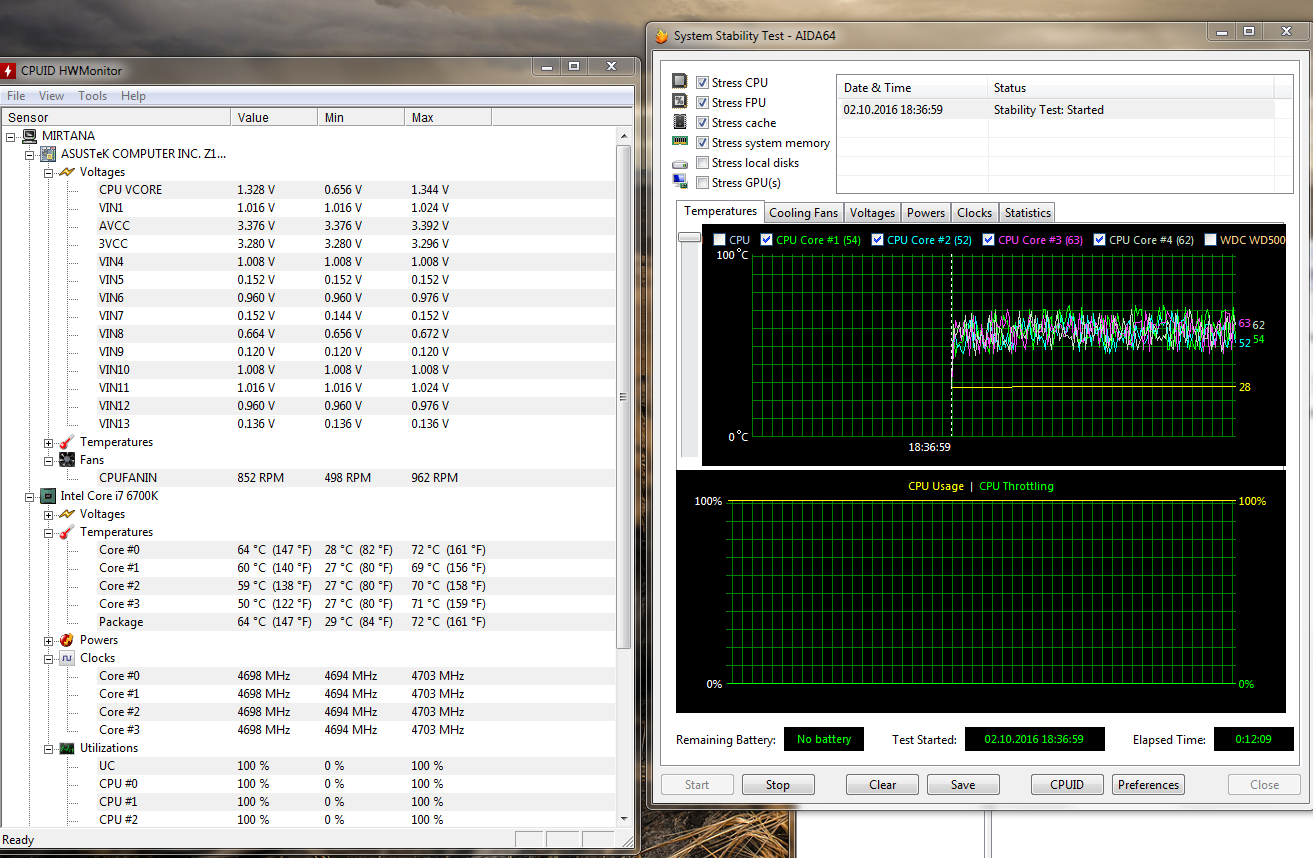Click the HWMonitor vertical scrollbar
This screenshot has height=858, width=1313.
click(624, 396)
